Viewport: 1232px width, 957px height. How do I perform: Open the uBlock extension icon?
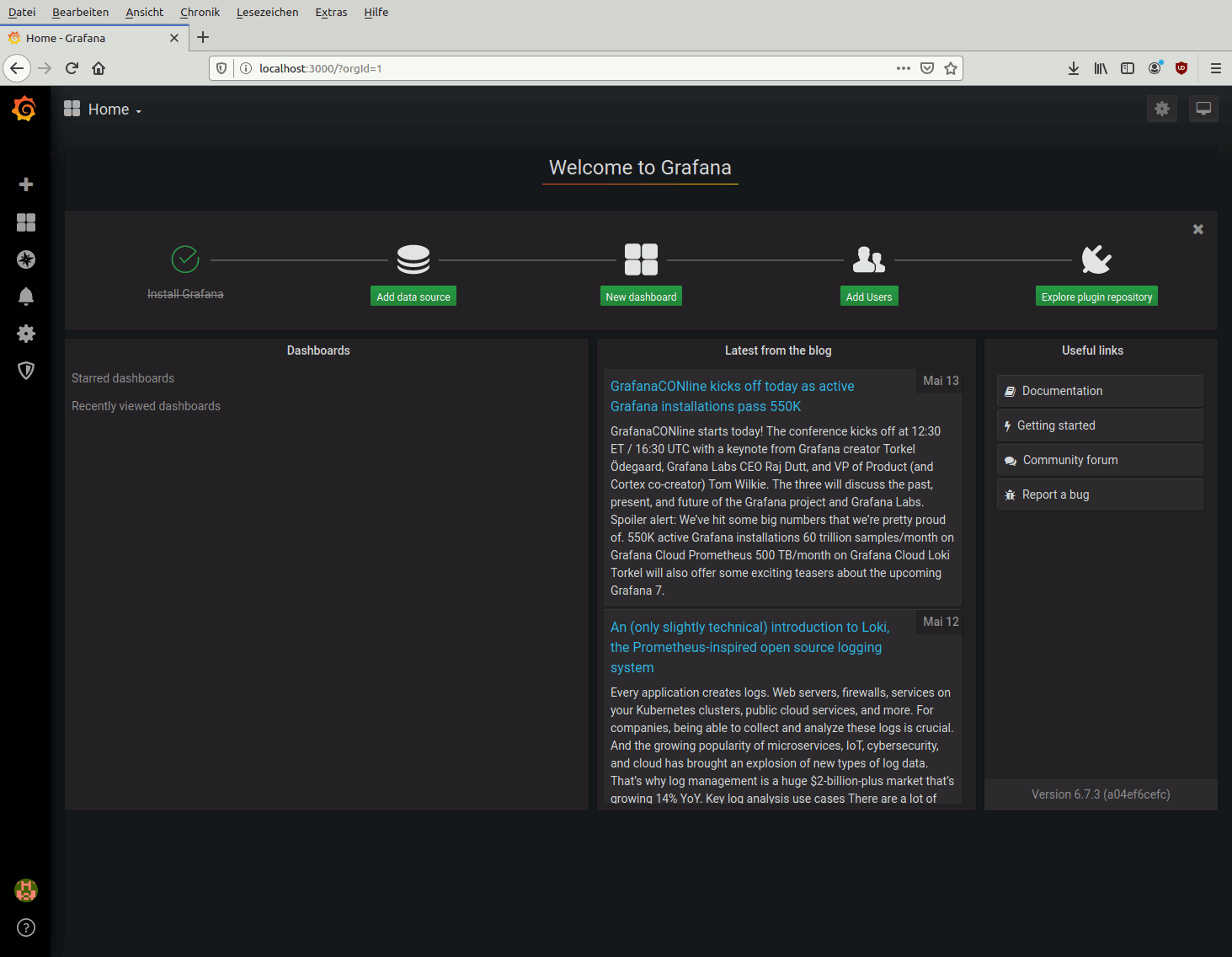tap(1181, 68)
